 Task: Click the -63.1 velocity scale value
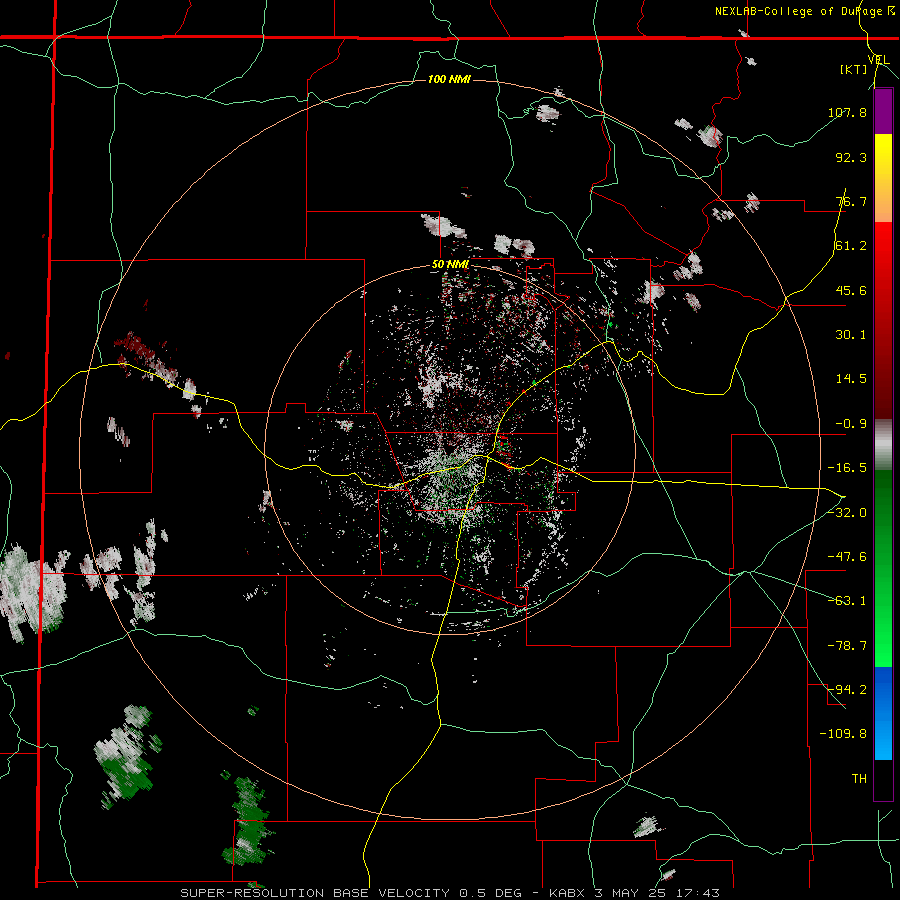[847, 601]
